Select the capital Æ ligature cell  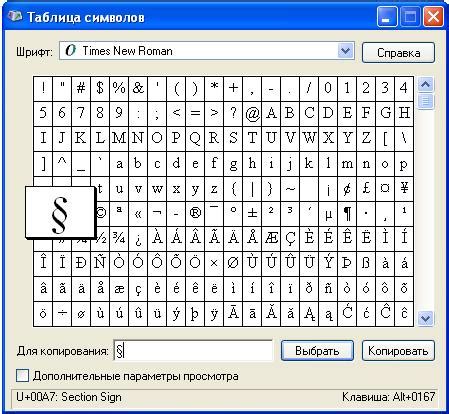click(271, 239)
